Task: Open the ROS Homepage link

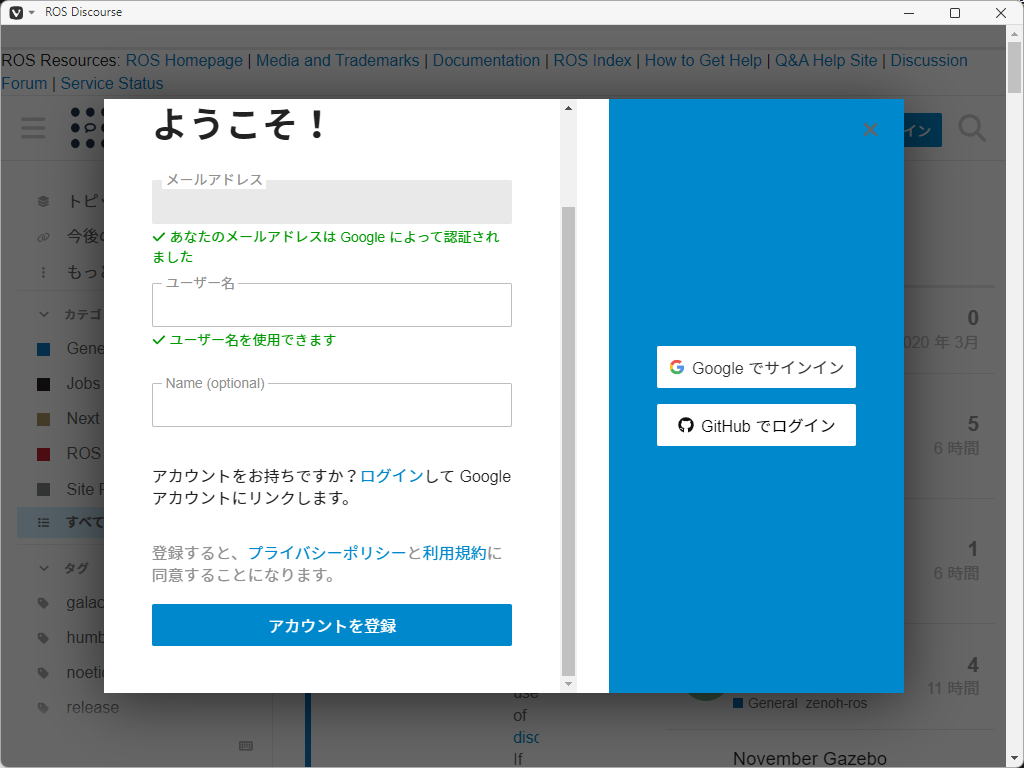Action: click(x=184, y=61)
